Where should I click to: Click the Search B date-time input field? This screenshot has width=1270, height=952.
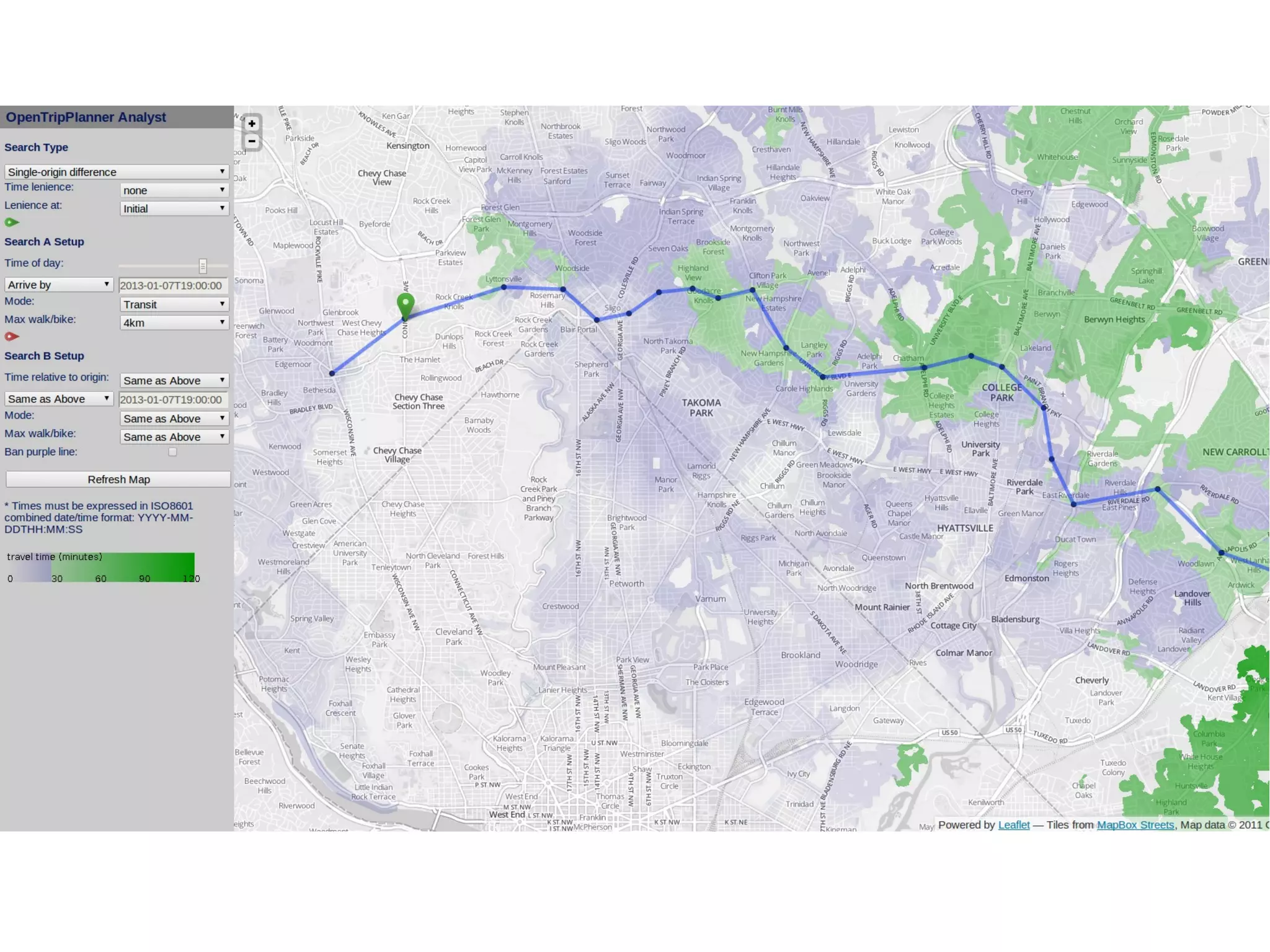point(173,399)
